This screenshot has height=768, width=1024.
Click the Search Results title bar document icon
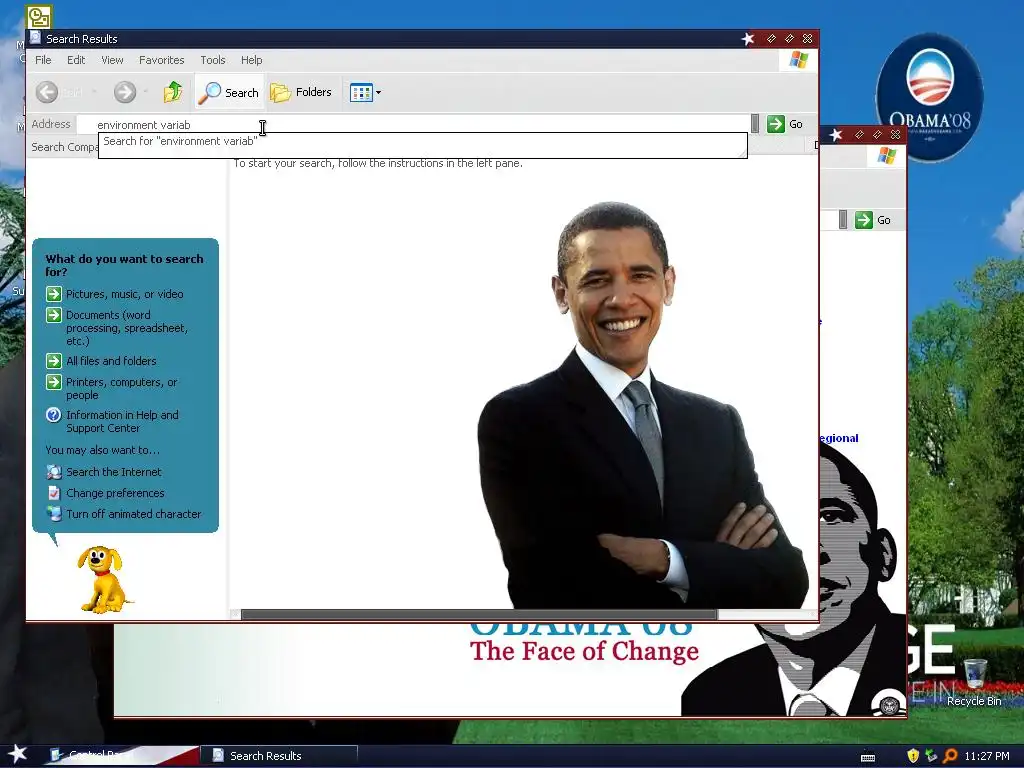point(35,39)
